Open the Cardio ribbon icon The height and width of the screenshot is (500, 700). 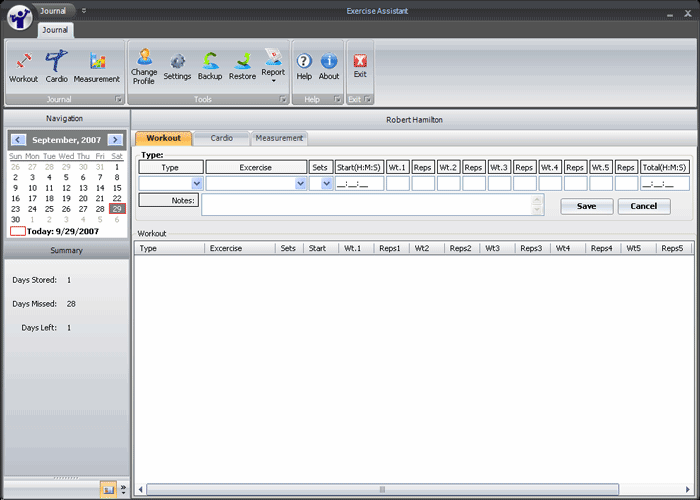click(57, 61)
